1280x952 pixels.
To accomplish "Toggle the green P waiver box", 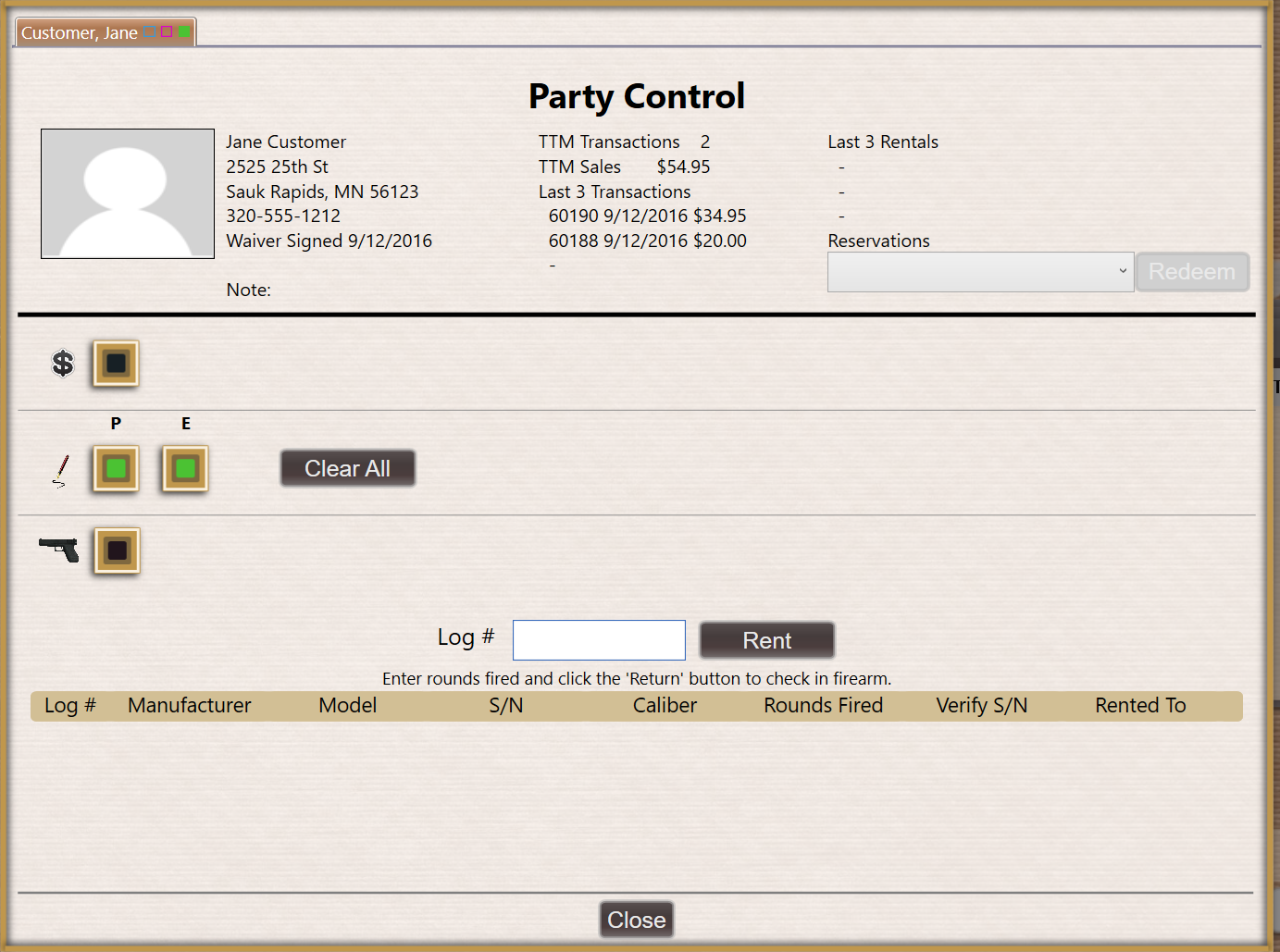I will point(116,469).
